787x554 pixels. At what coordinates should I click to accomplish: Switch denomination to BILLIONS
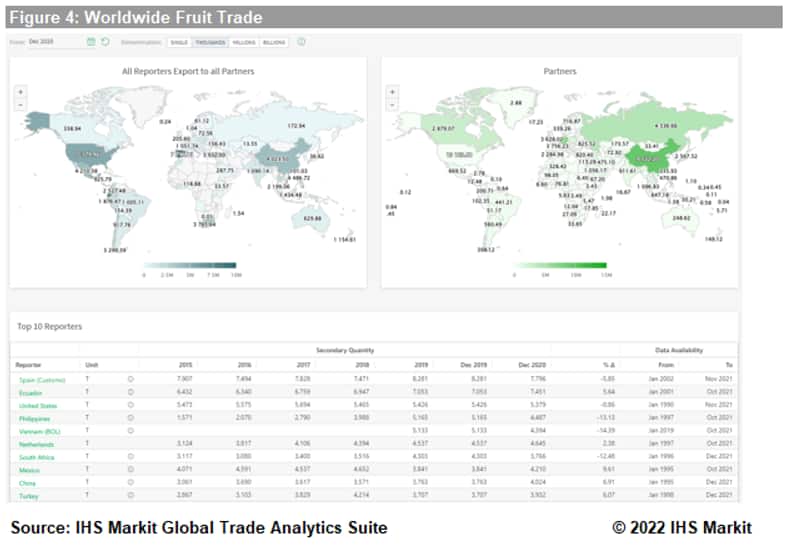click(274, 42)
